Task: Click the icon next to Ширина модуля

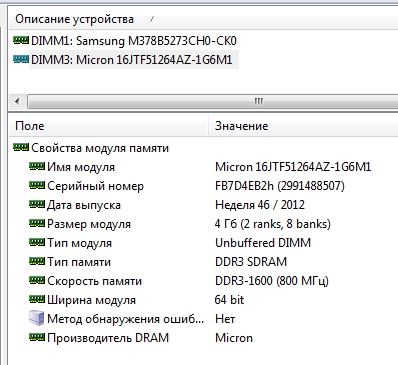Action: (37, 299)
